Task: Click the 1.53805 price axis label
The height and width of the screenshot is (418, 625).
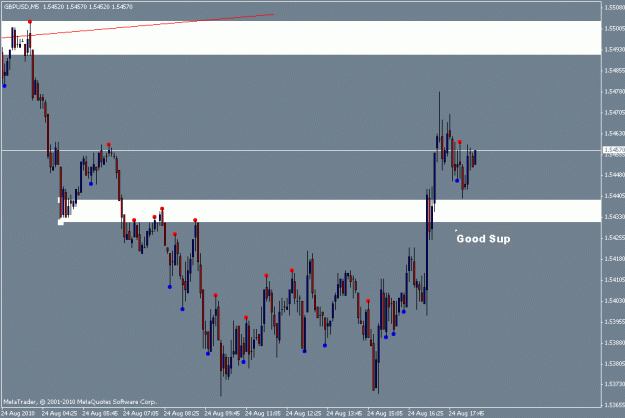Action: coord(614,364)
